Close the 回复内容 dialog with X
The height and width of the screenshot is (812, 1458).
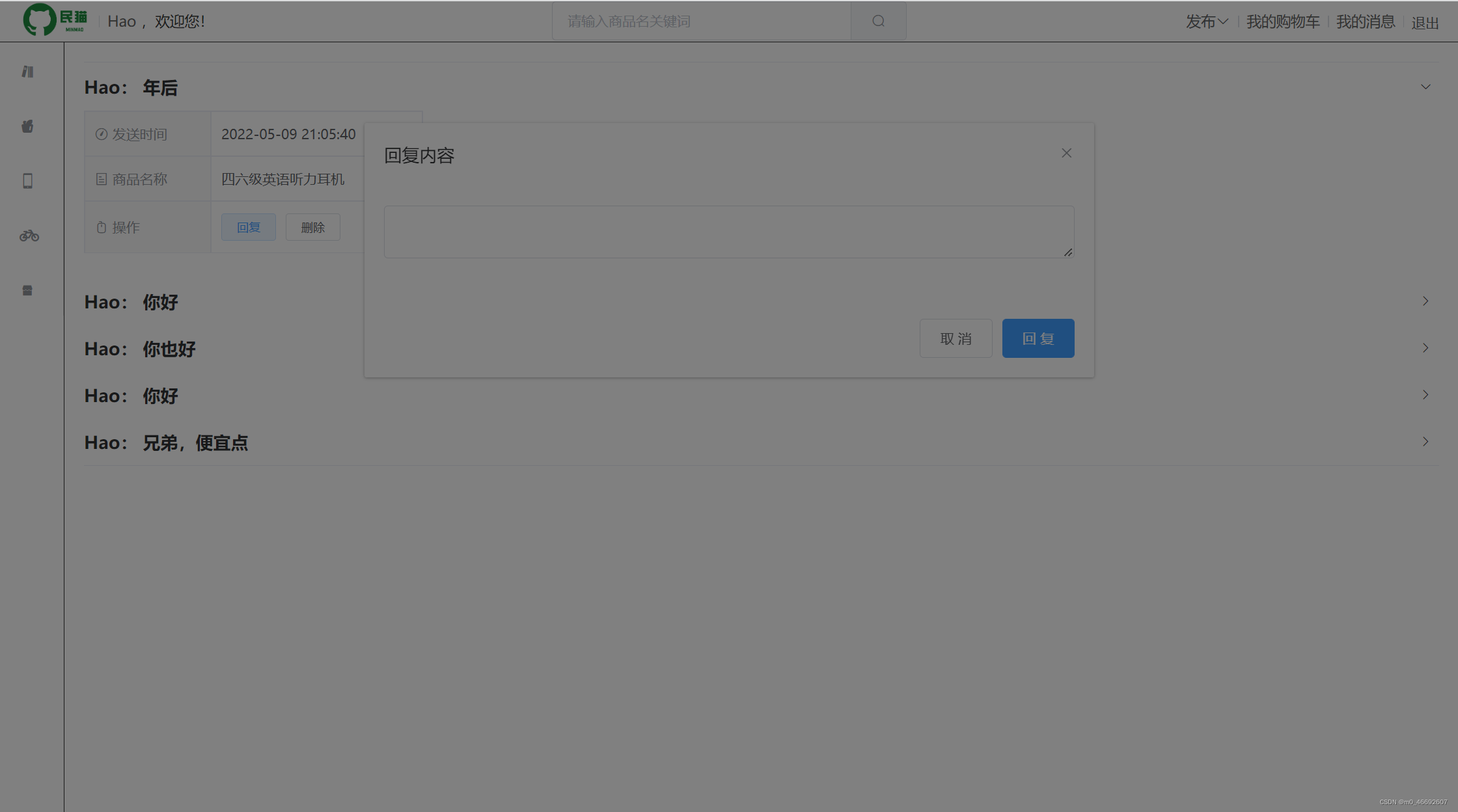point(1066,153)
